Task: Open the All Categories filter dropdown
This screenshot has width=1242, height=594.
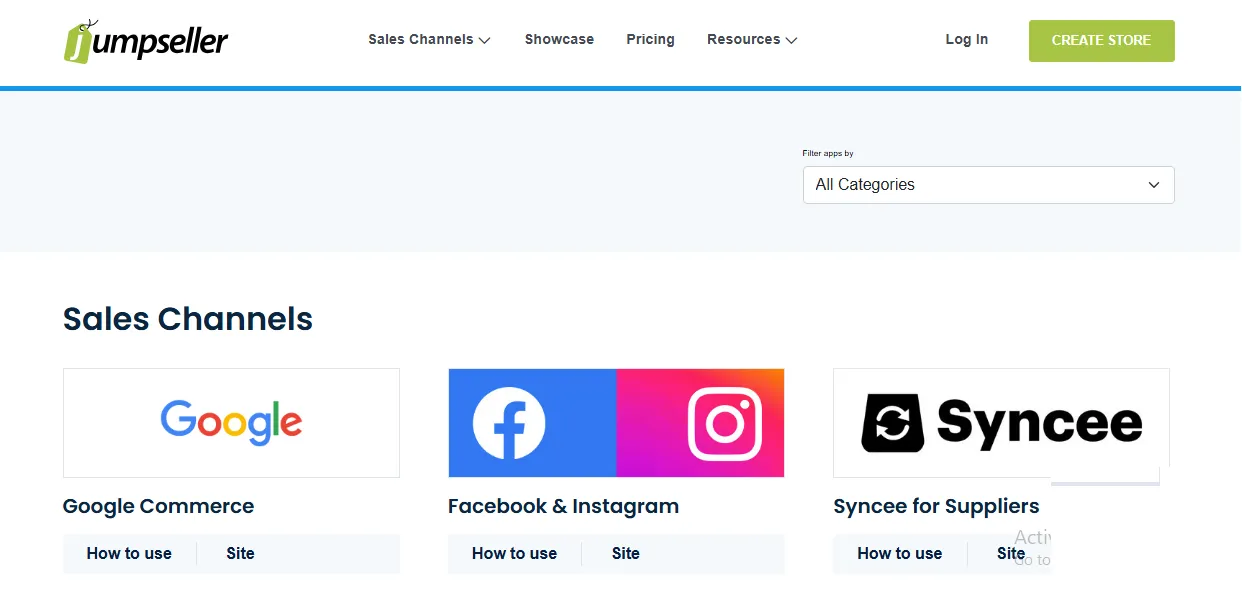Action: [988, 185]
